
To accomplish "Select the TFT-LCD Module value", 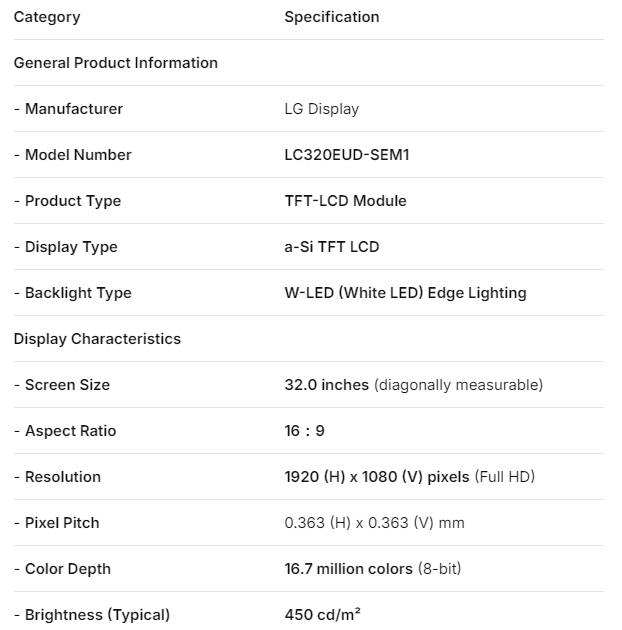I will pyautogui.click(x=345, y=201).
